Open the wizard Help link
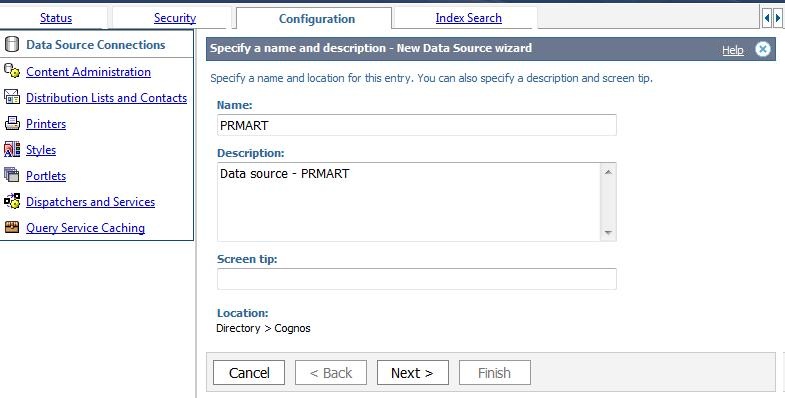 point(732,50)
